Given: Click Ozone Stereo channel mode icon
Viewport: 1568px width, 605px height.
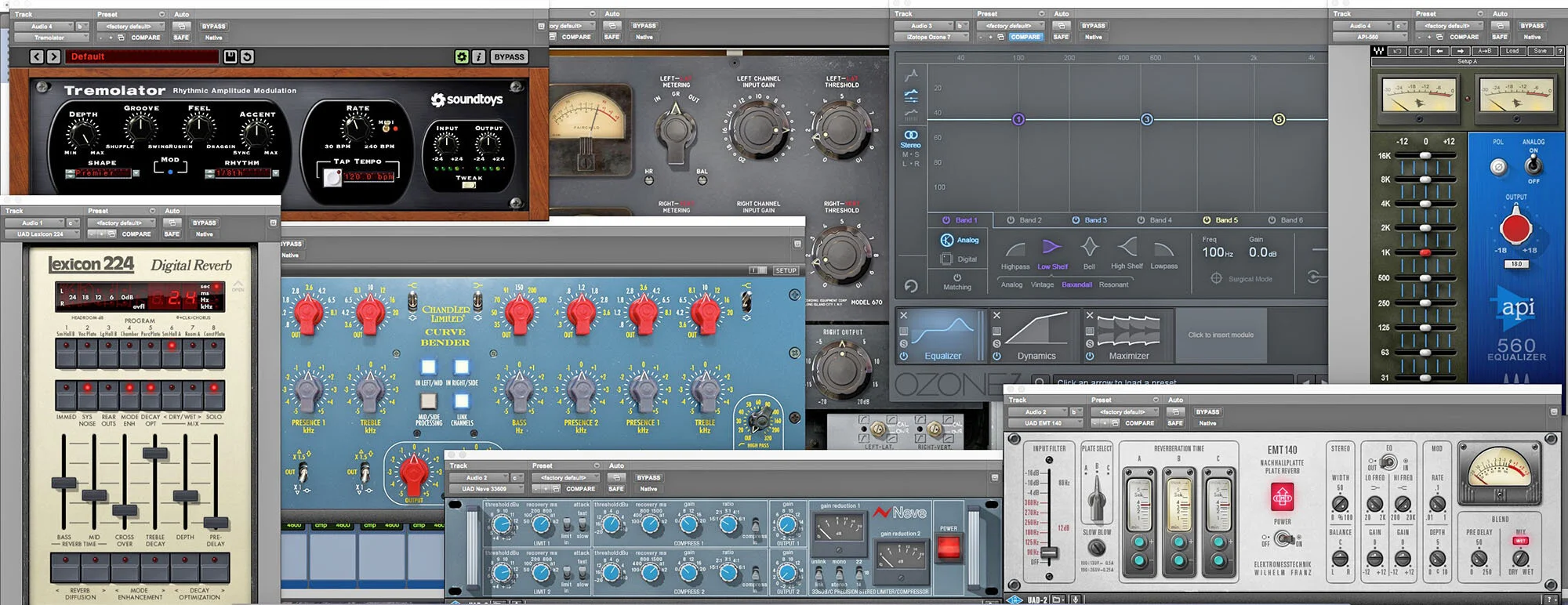Looking at the screenshot, I should coord(911,135).
